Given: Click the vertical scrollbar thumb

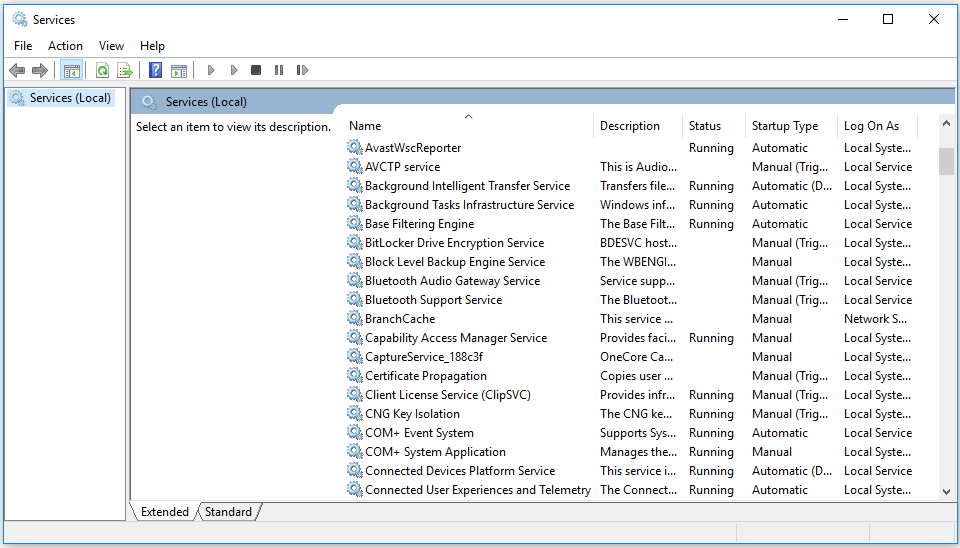Looking at the screenshot, I should 946,161.
